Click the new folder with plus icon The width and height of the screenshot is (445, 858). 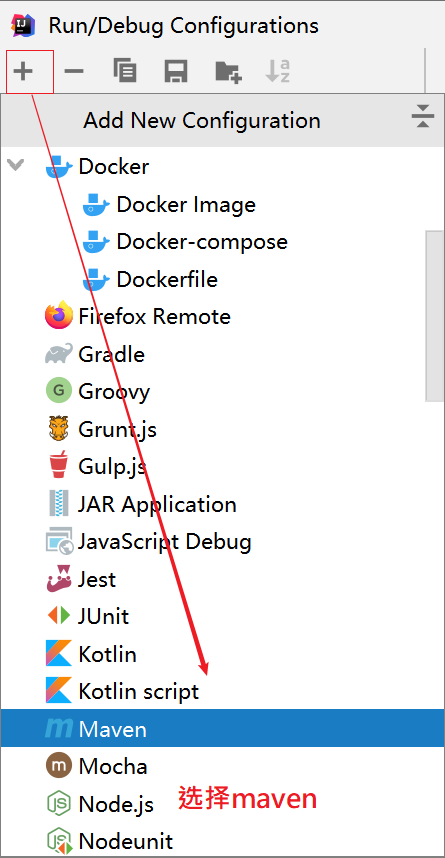pyautogui.click(x=228, y=71)
